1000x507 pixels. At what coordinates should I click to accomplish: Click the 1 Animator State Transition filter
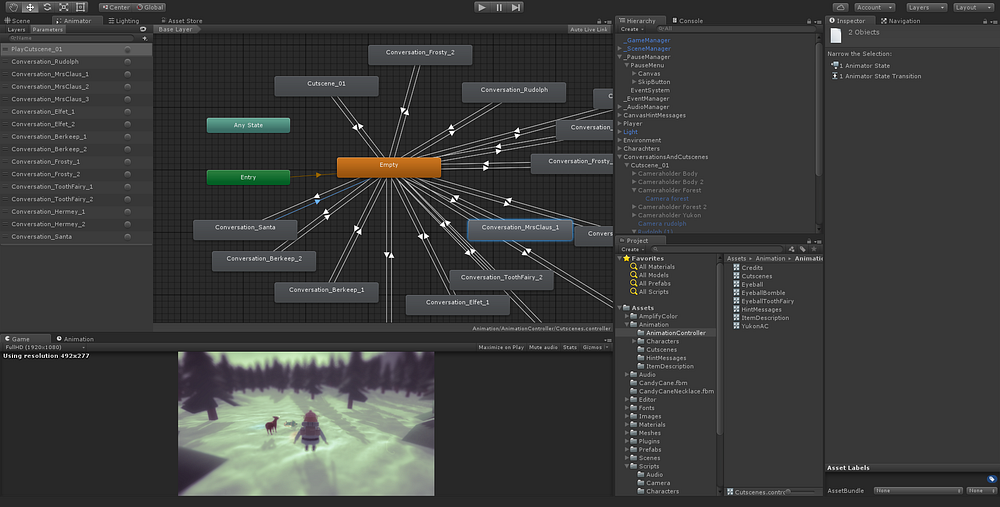(x=876, y=76)
